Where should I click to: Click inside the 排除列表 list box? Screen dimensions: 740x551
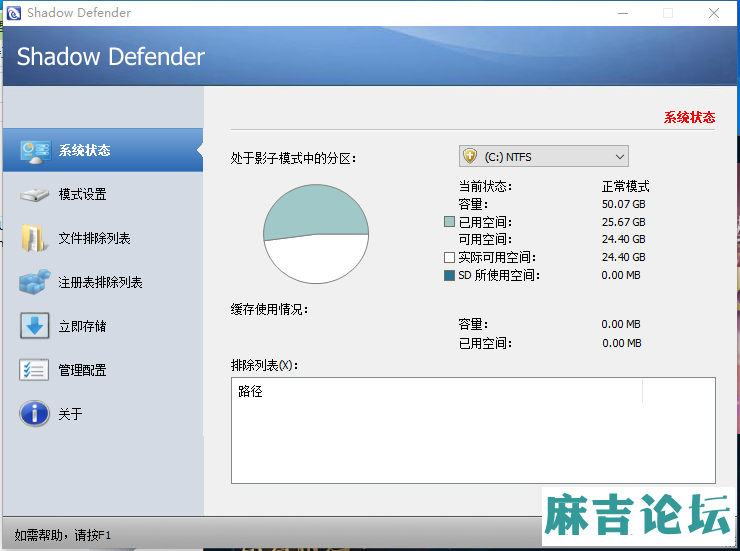point(473,430)
